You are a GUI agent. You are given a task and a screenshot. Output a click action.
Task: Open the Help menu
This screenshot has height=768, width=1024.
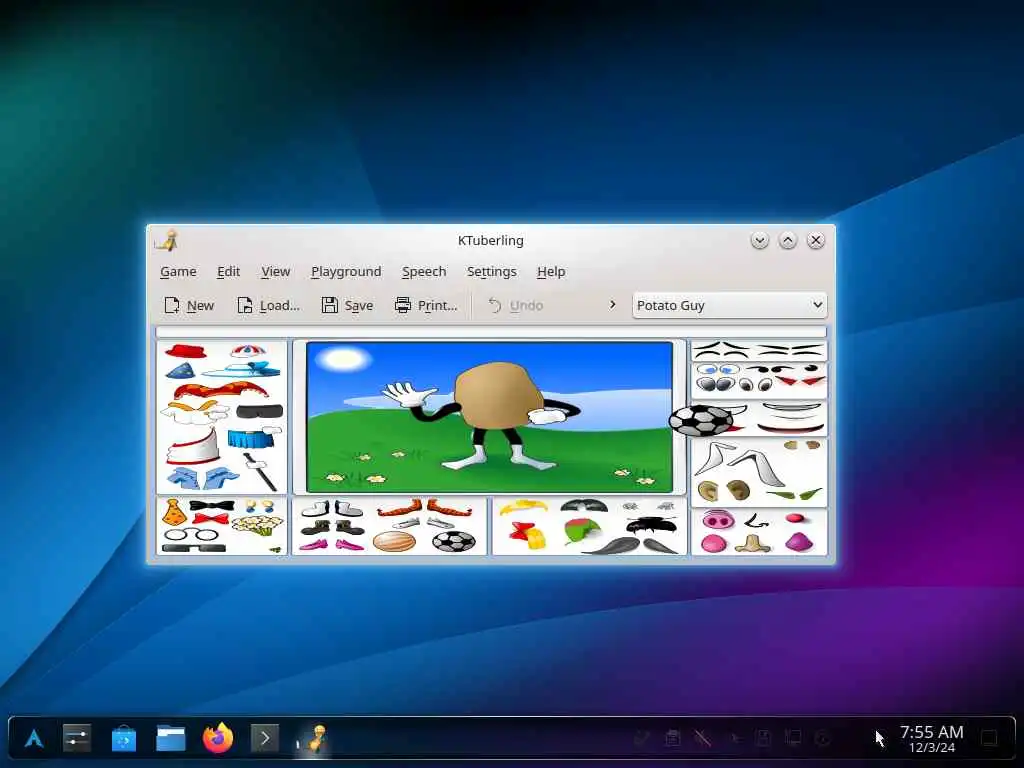pos(551,272)
